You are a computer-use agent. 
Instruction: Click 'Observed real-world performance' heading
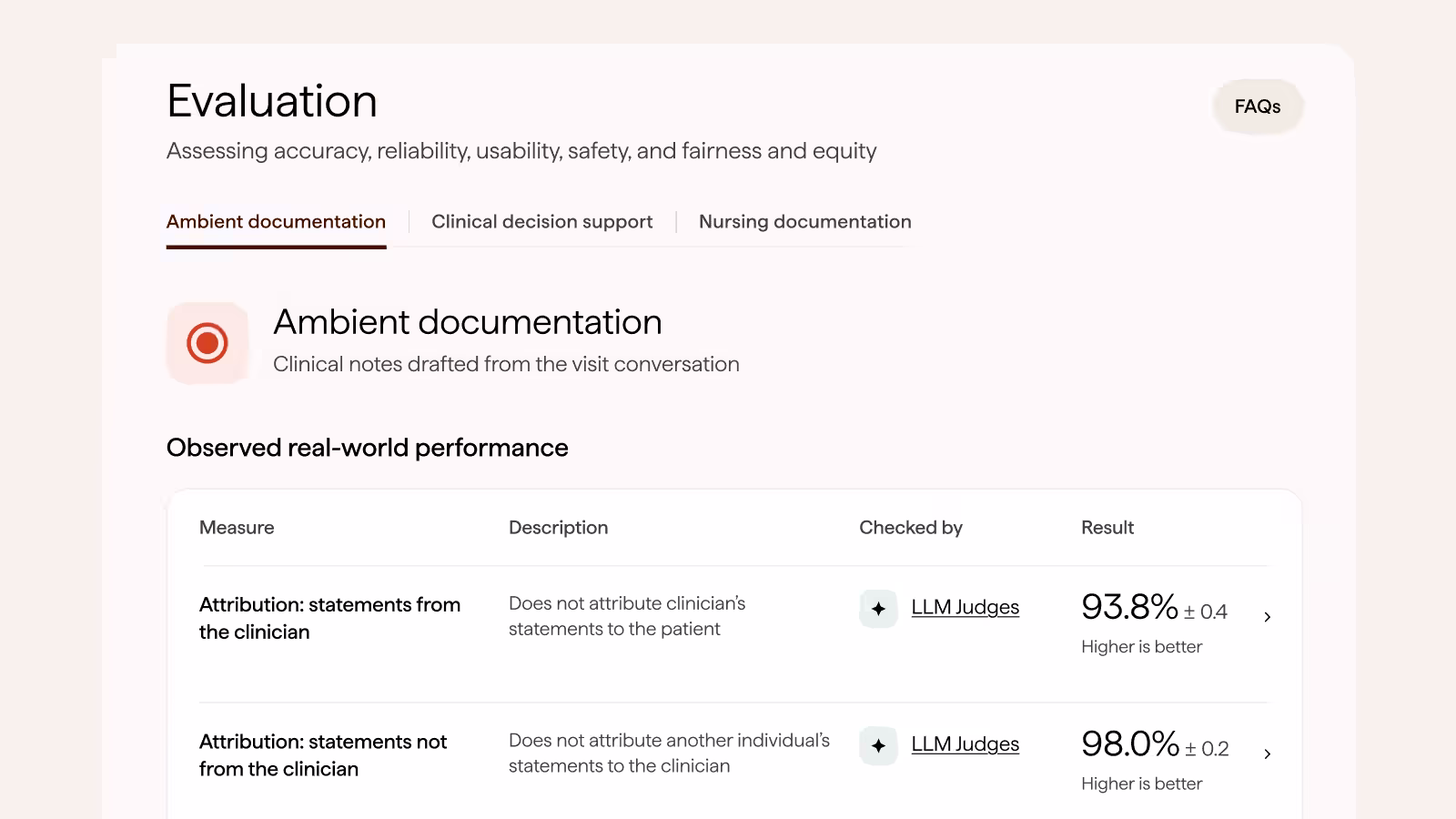coord(367,448)
